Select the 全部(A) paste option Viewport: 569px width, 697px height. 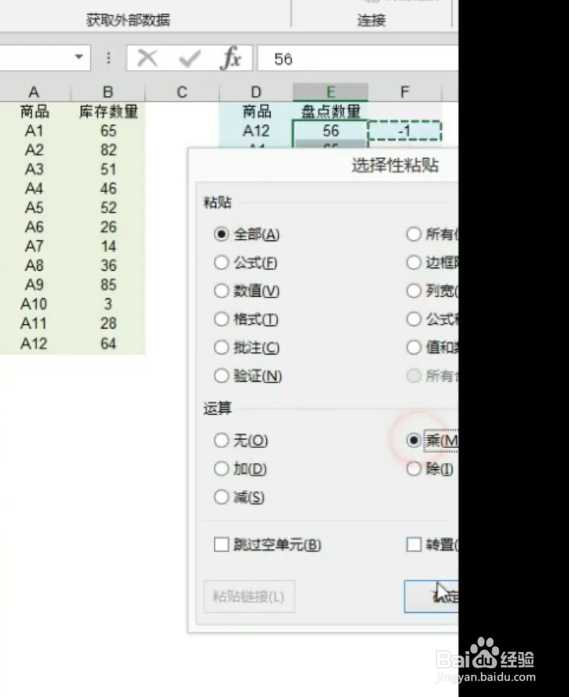(x=247, y=234)
